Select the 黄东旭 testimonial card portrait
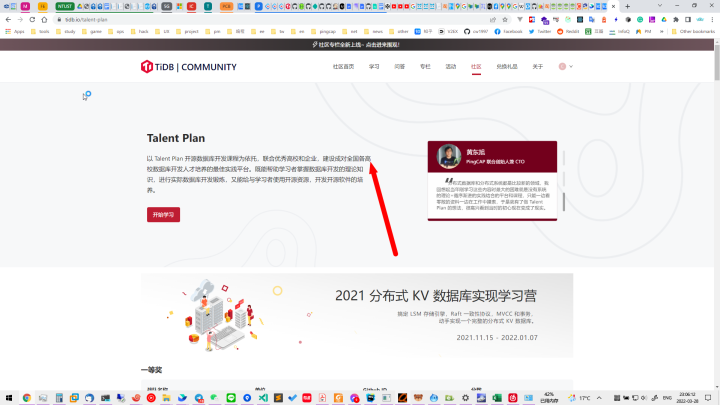The image size is (720, 405). pyautogui.click(x=449, y=156)
